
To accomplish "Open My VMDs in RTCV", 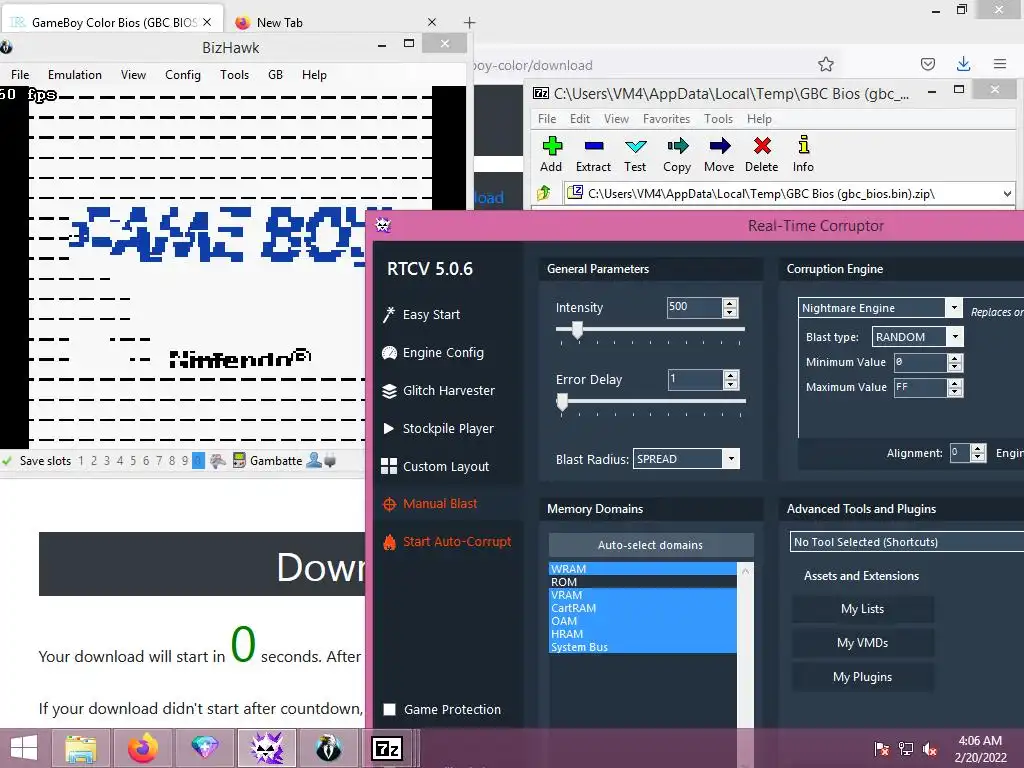I will coord(863,643).
